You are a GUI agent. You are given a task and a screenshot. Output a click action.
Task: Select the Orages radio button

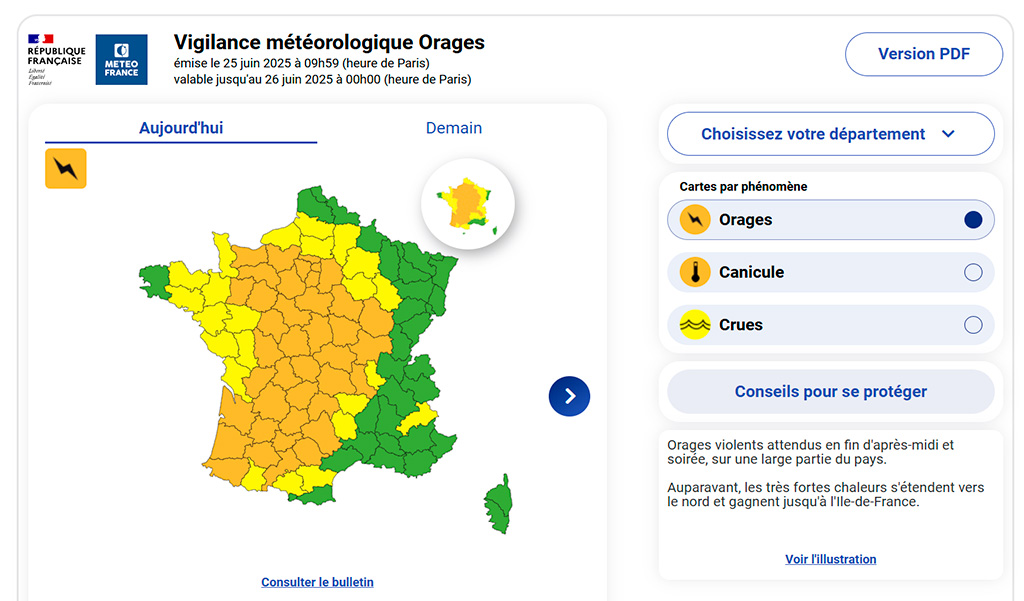pos(973,220)
